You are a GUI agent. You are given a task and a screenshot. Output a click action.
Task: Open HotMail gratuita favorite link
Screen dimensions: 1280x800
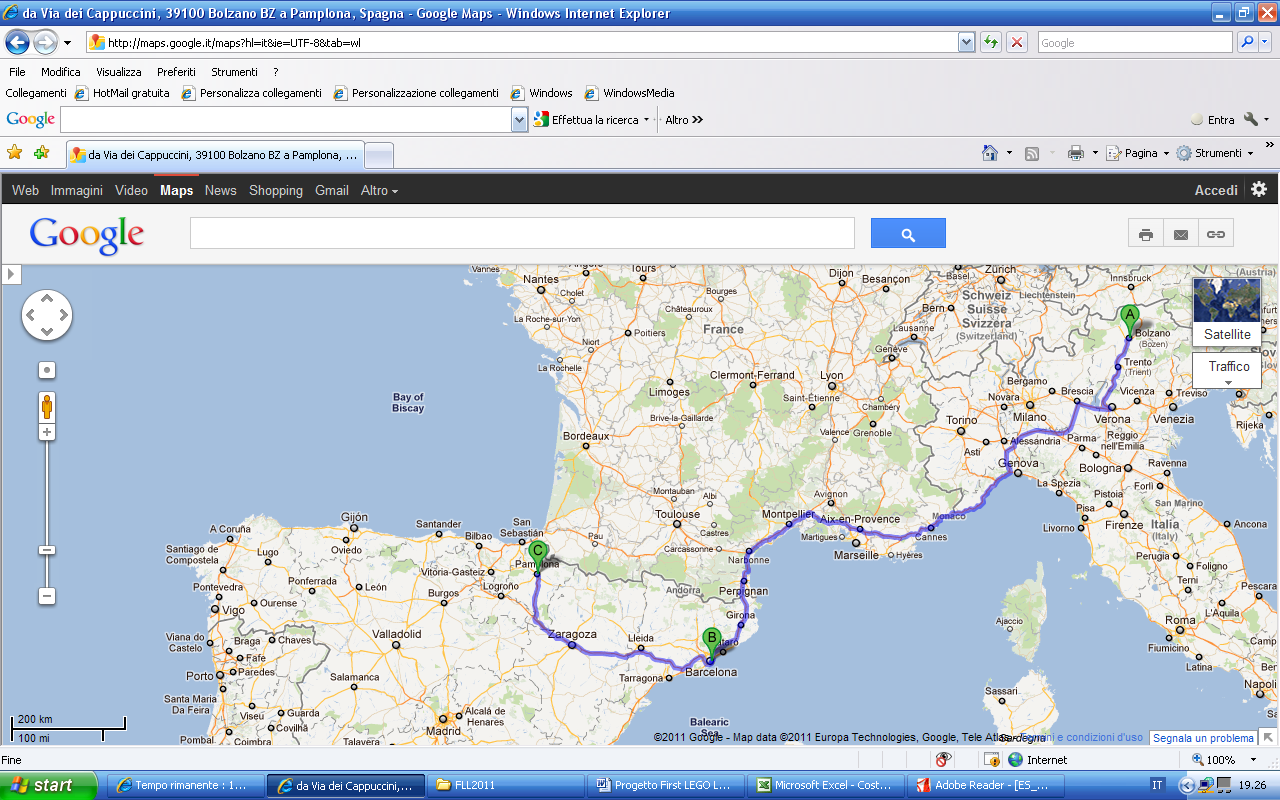coord(122,93)
